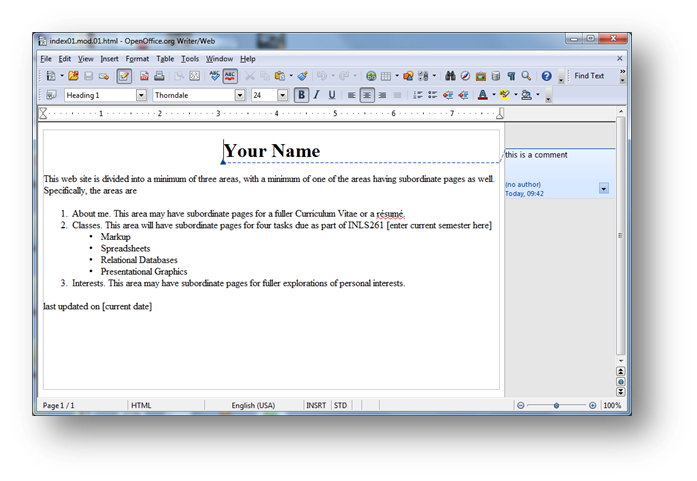Click the Print document icon
Viewport: 697px width, 481px height.
[159, 76]
